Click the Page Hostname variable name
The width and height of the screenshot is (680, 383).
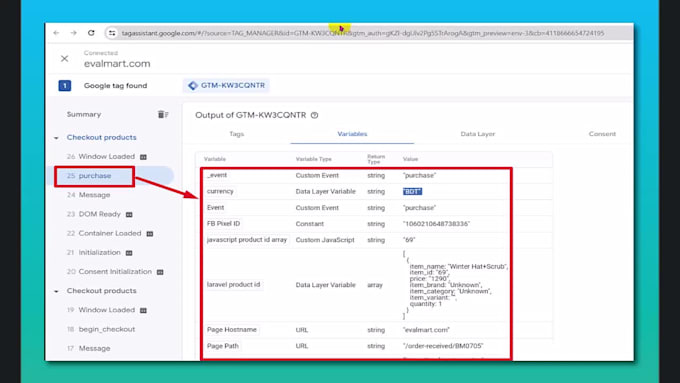coord(232,330)
